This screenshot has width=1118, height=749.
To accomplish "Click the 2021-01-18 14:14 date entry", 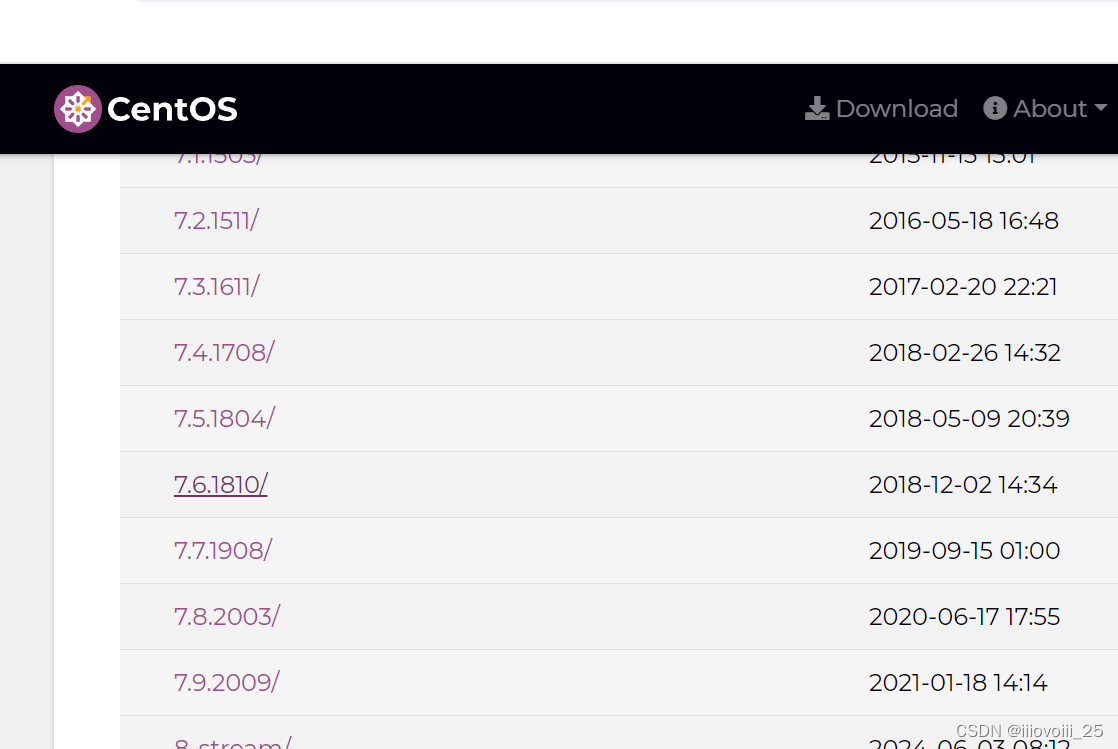I will 957,683.
